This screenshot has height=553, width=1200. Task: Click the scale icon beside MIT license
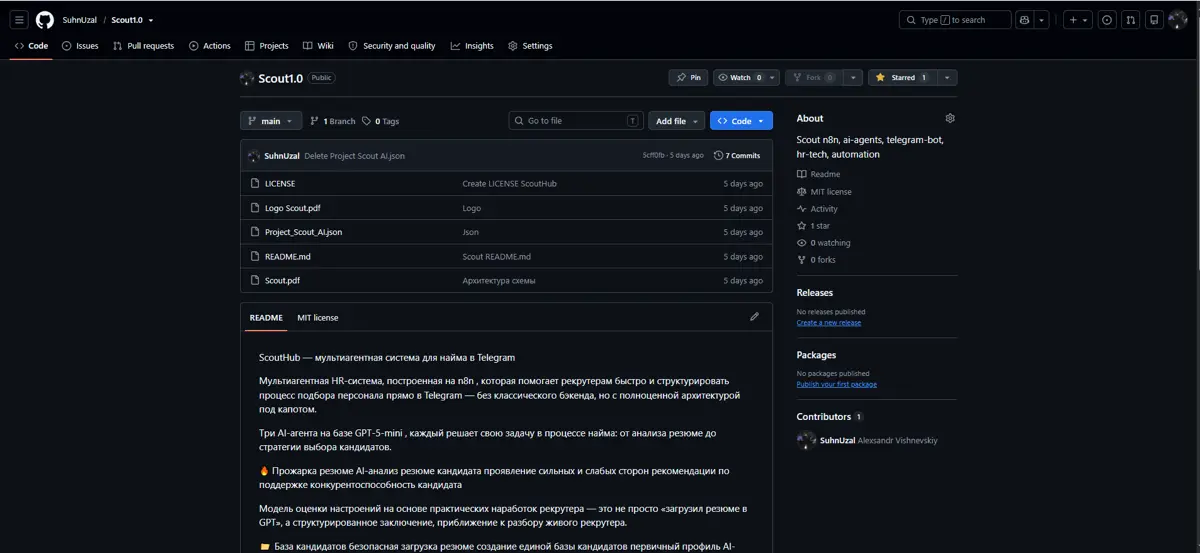(802, 191)
